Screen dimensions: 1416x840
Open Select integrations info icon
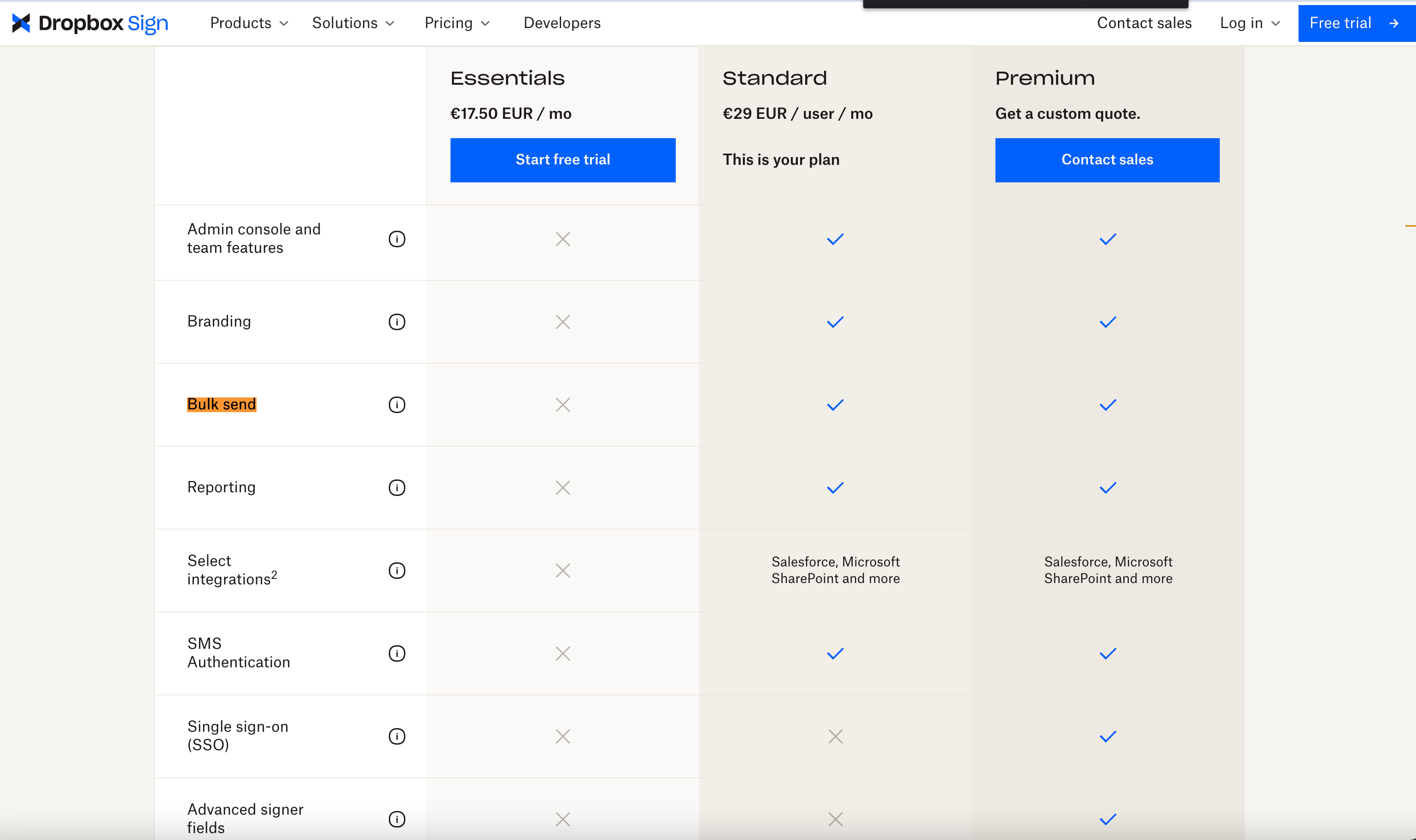(397, 570)
